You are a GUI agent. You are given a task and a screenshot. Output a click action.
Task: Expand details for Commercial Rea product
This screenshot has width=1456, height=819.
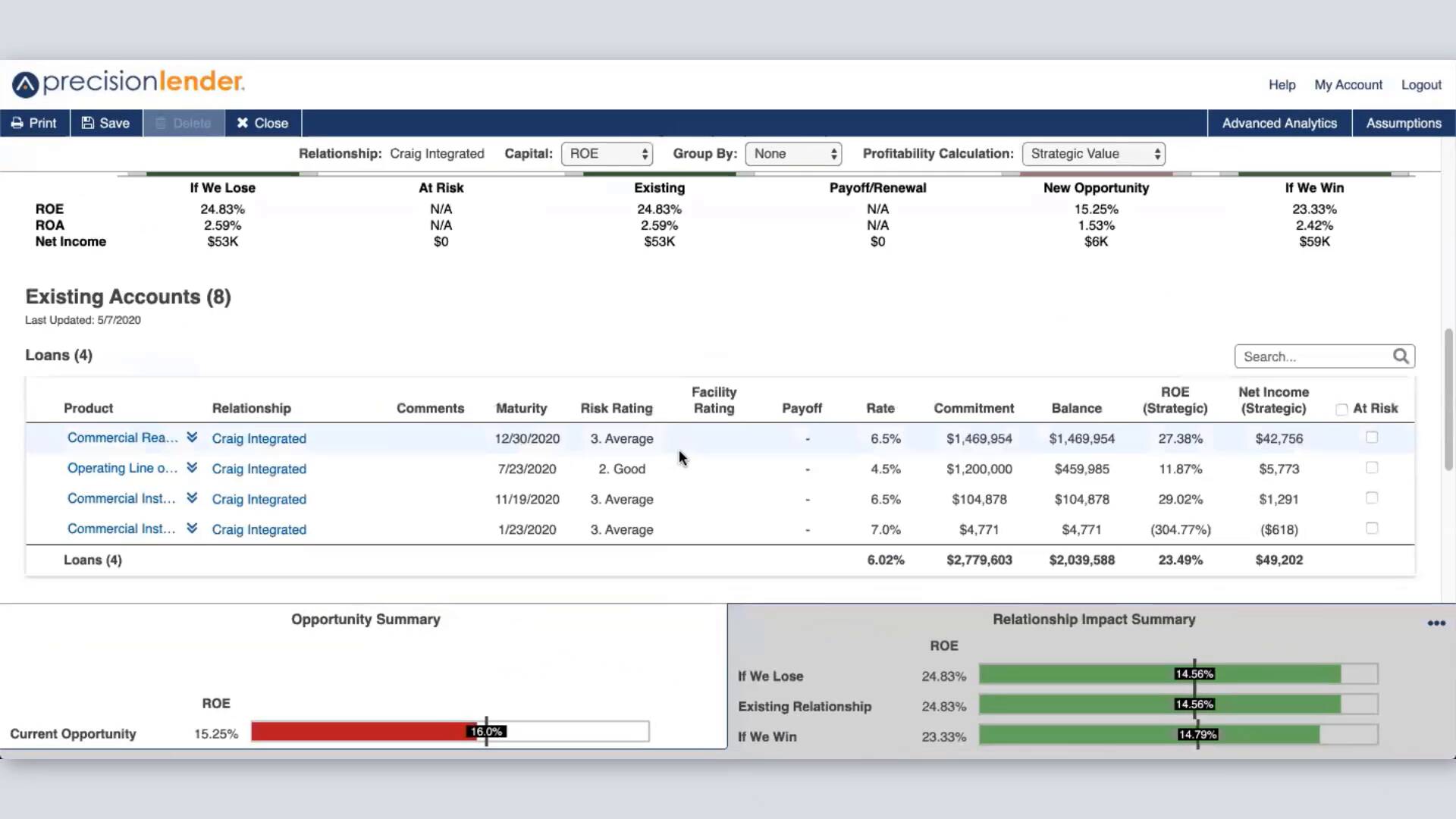pos(193,437)
